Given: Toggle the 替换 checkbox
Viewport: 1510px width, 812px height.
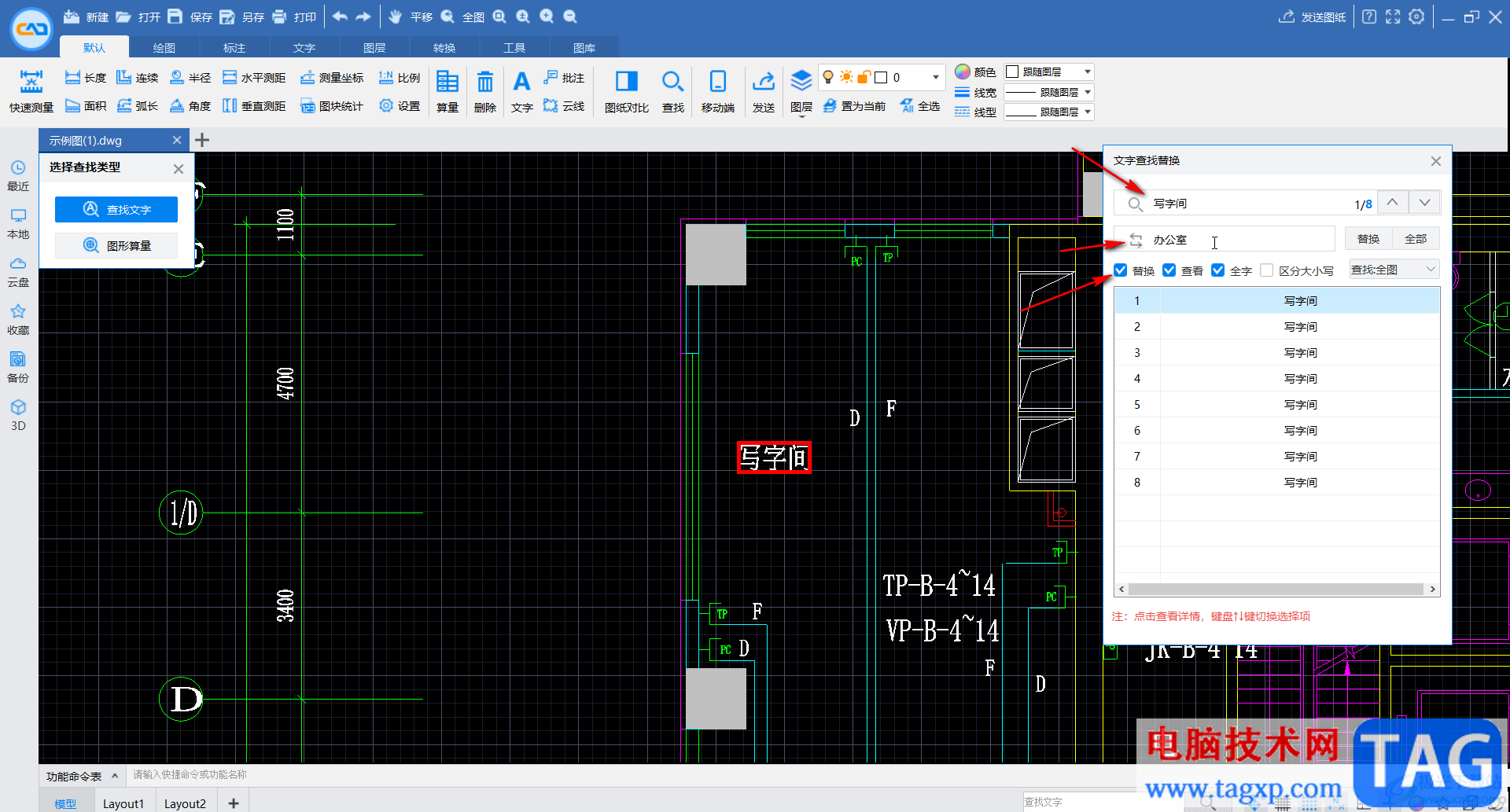Looking at the screenshot, I should coord(1121,270).
